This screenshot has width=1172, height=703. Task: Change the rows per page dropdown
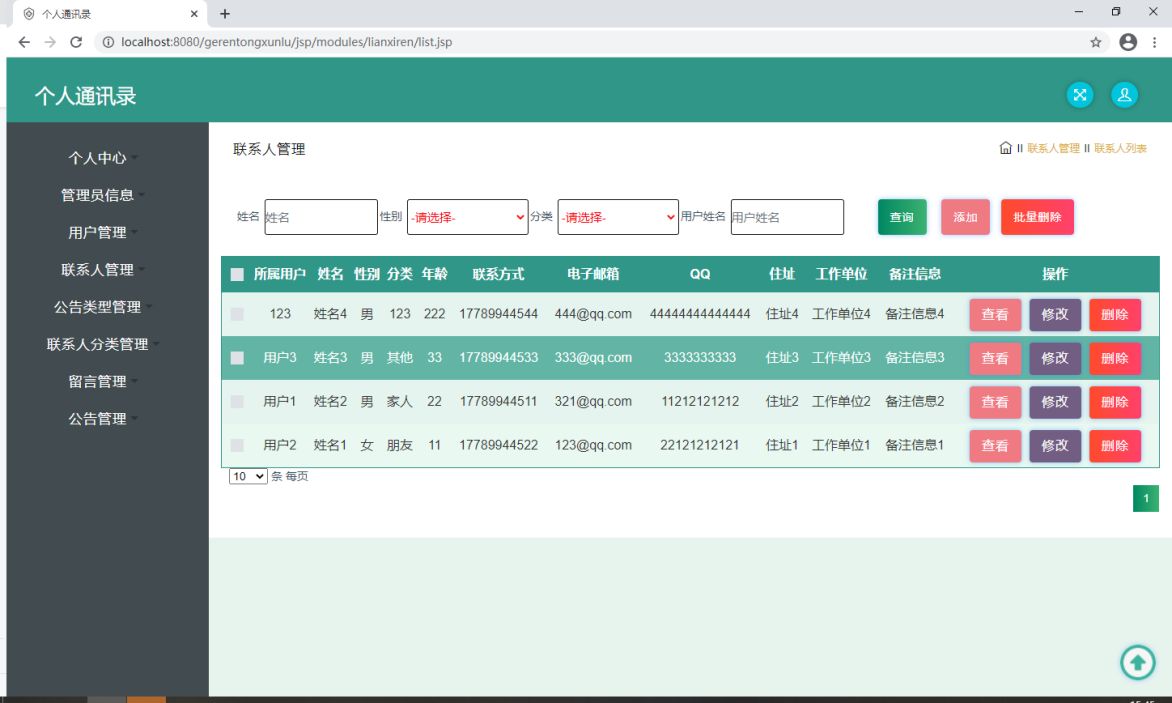(248, 477)
